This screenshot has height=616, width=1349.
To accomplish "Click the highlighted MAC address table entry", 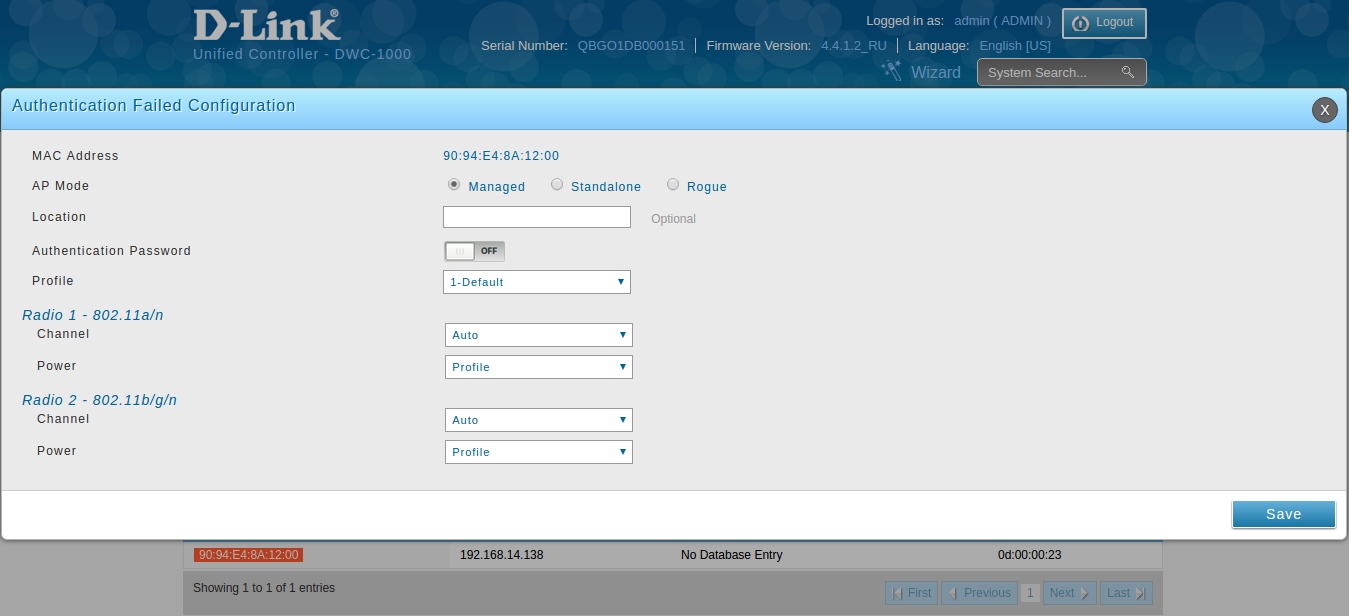I will tap(248, 554).
